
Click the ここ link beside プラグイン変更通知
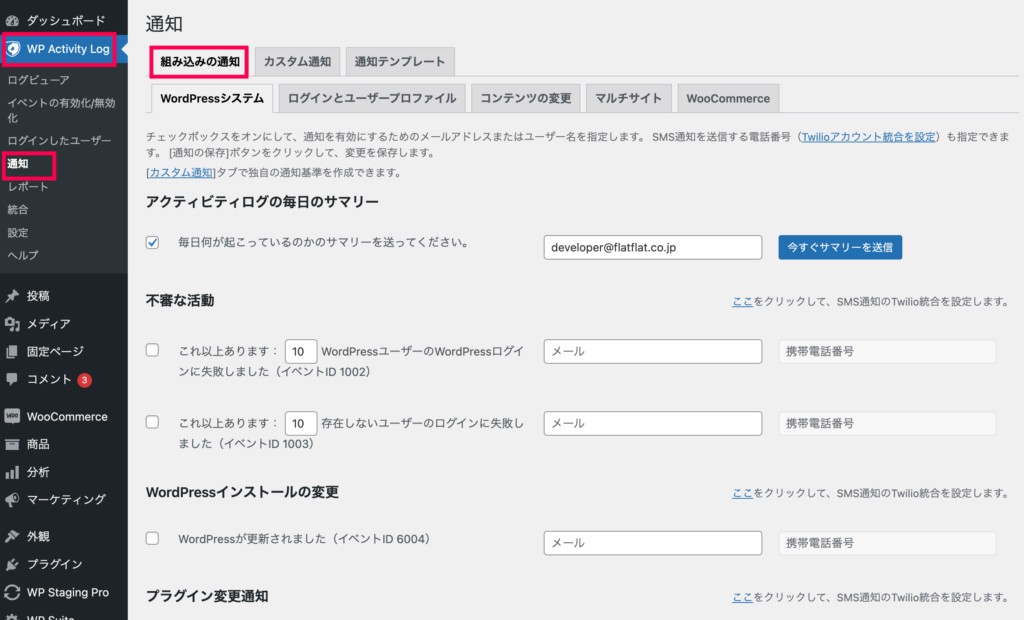(743, 596)
